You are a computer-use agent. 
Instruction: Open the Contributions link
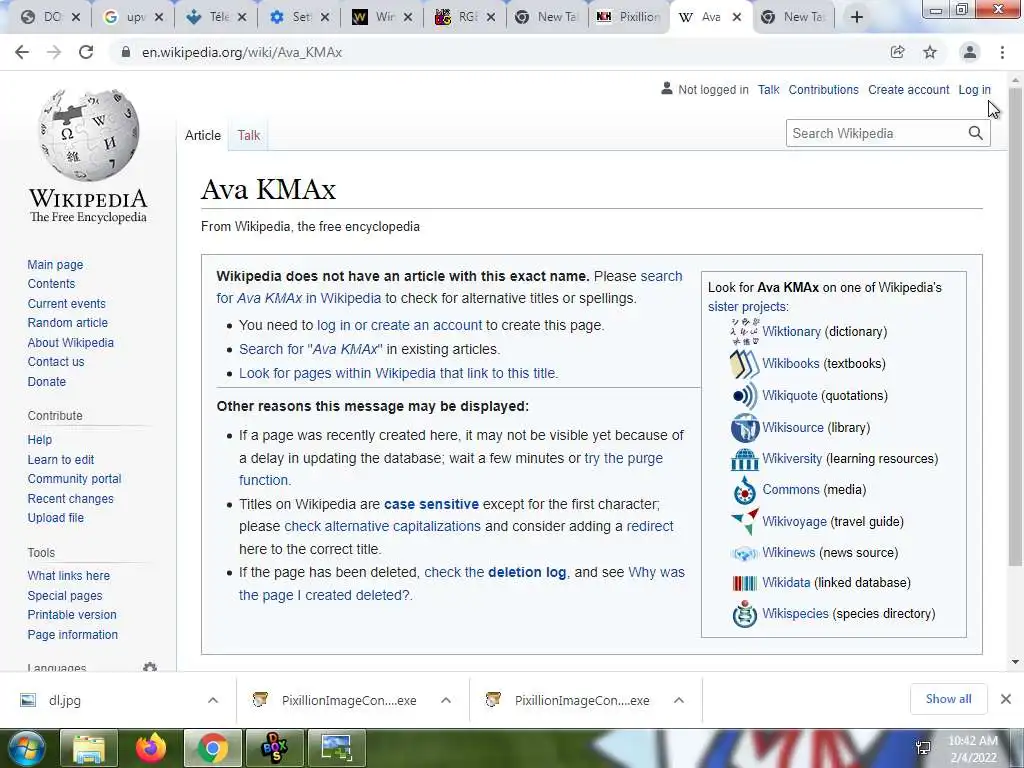point(824,90)
